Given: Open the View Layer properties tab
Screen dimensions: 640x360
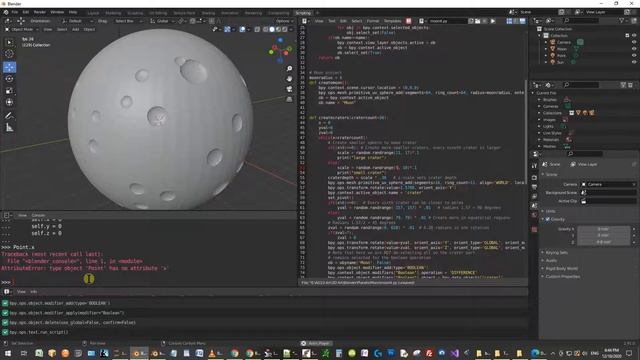Looking at the screenshot, I should [x=534, y=196].
